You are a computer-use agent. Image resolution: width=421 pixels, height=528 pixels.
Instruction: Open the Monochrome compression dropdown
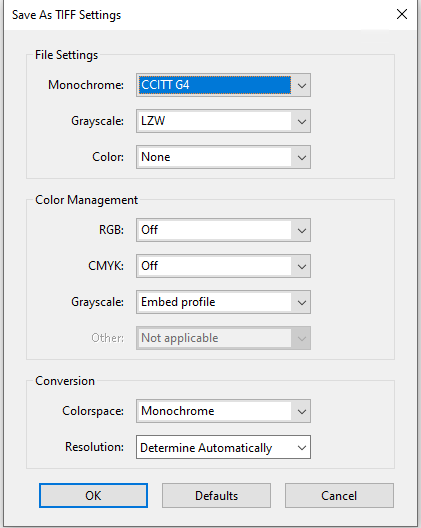(223, 85)
